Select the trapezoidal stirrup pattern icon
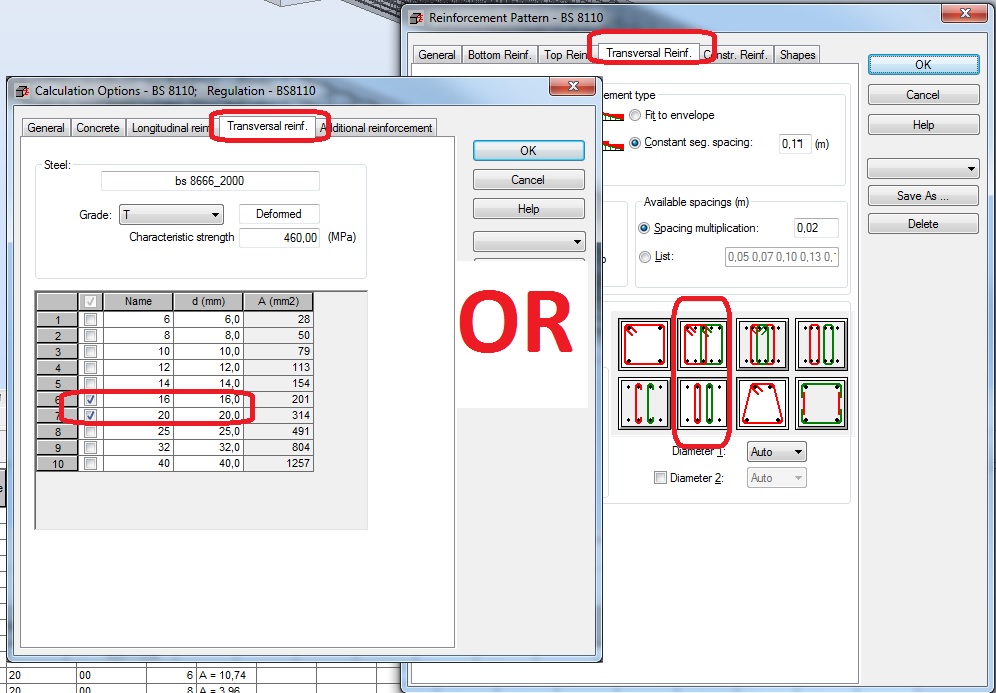 [x=763, y=403]
